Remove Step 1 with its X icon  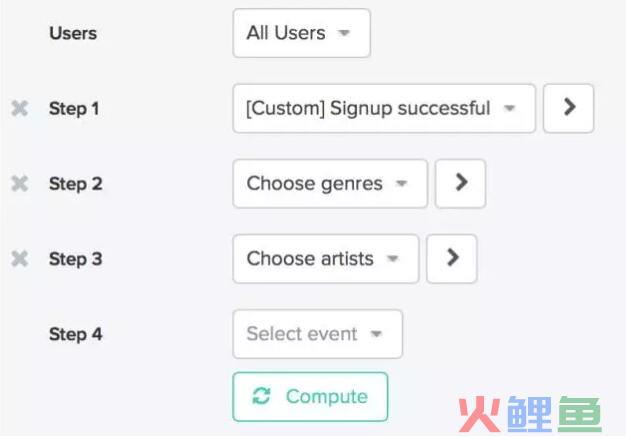pyautogui.click(x=20, y=109)
